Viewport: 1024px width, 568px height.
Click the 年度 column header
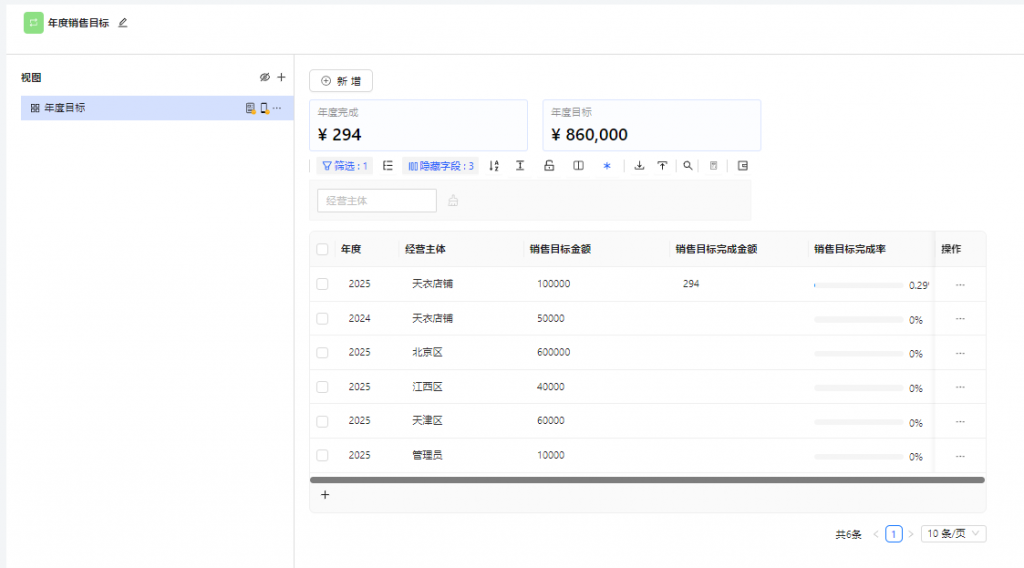(x=351, y=249)
